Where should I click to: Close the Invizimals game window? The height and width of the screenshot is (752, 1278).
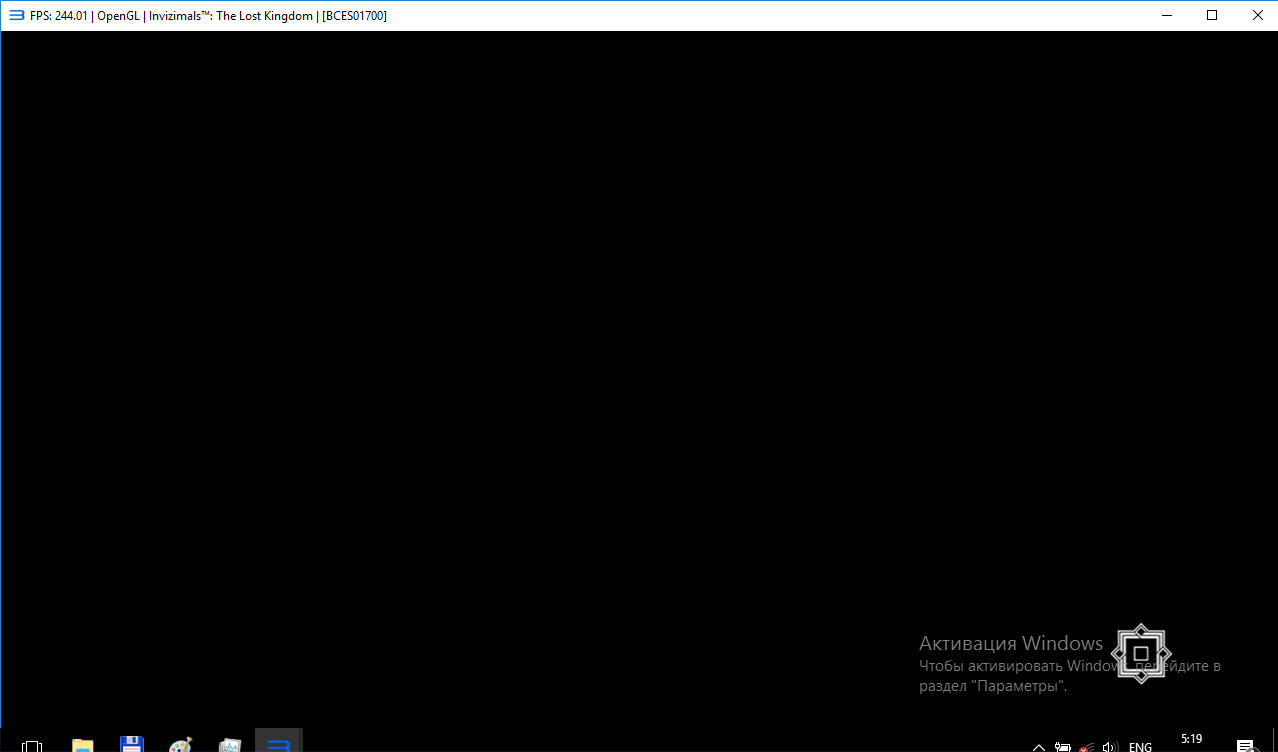[1256, 15]
